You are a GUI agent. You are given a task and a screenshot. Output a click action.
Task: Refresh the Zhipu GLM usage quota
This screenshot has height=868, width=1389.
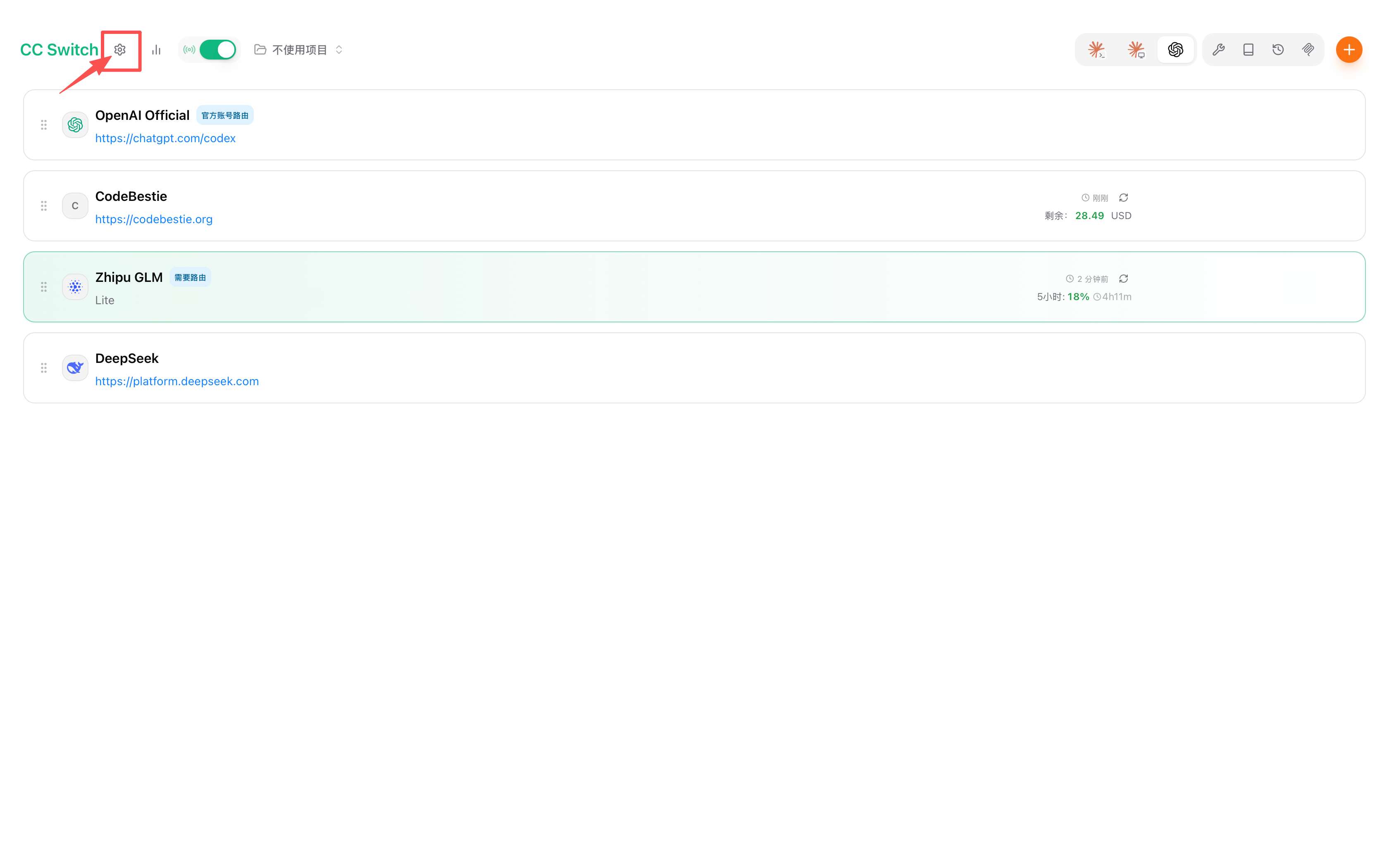pyautogui.click(x=1123, y=279)
